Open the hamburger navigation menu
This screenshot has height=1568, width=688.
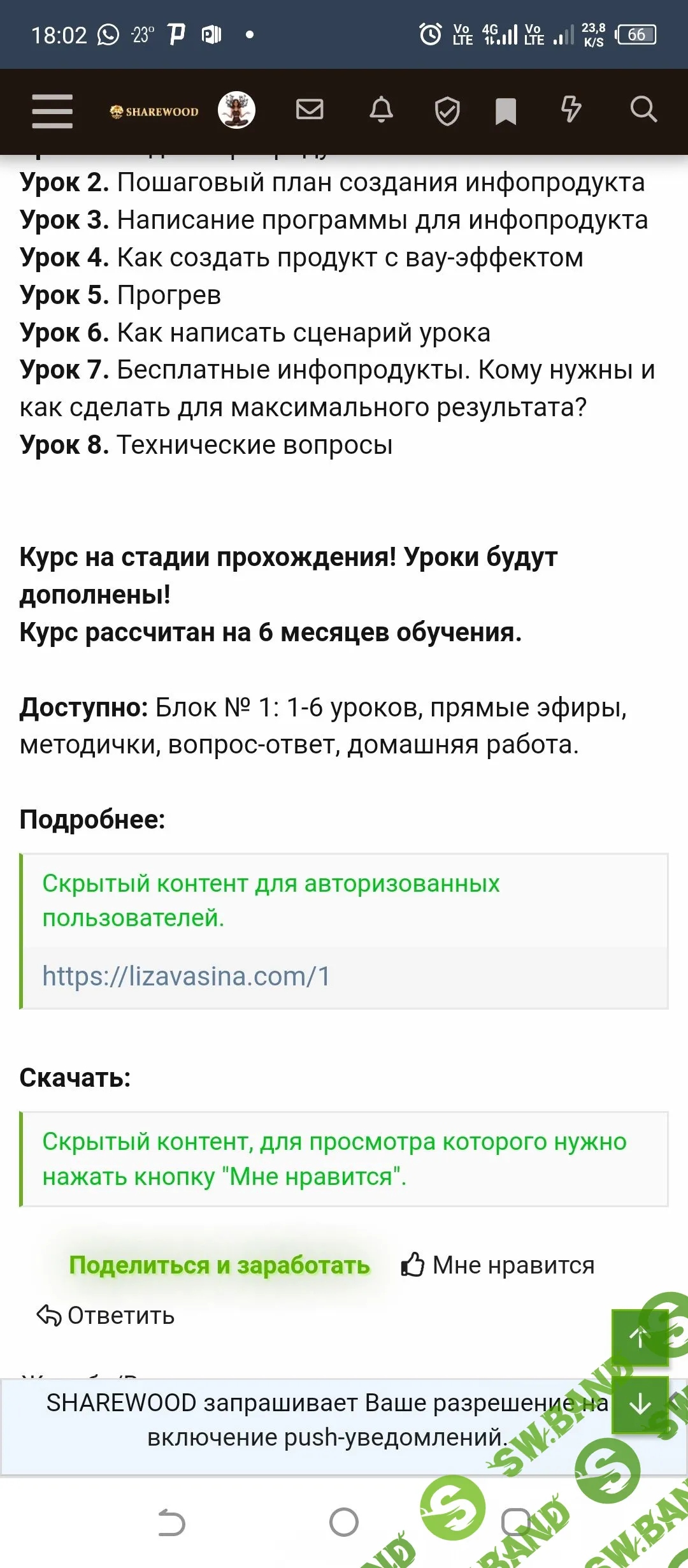click(52, 111)
